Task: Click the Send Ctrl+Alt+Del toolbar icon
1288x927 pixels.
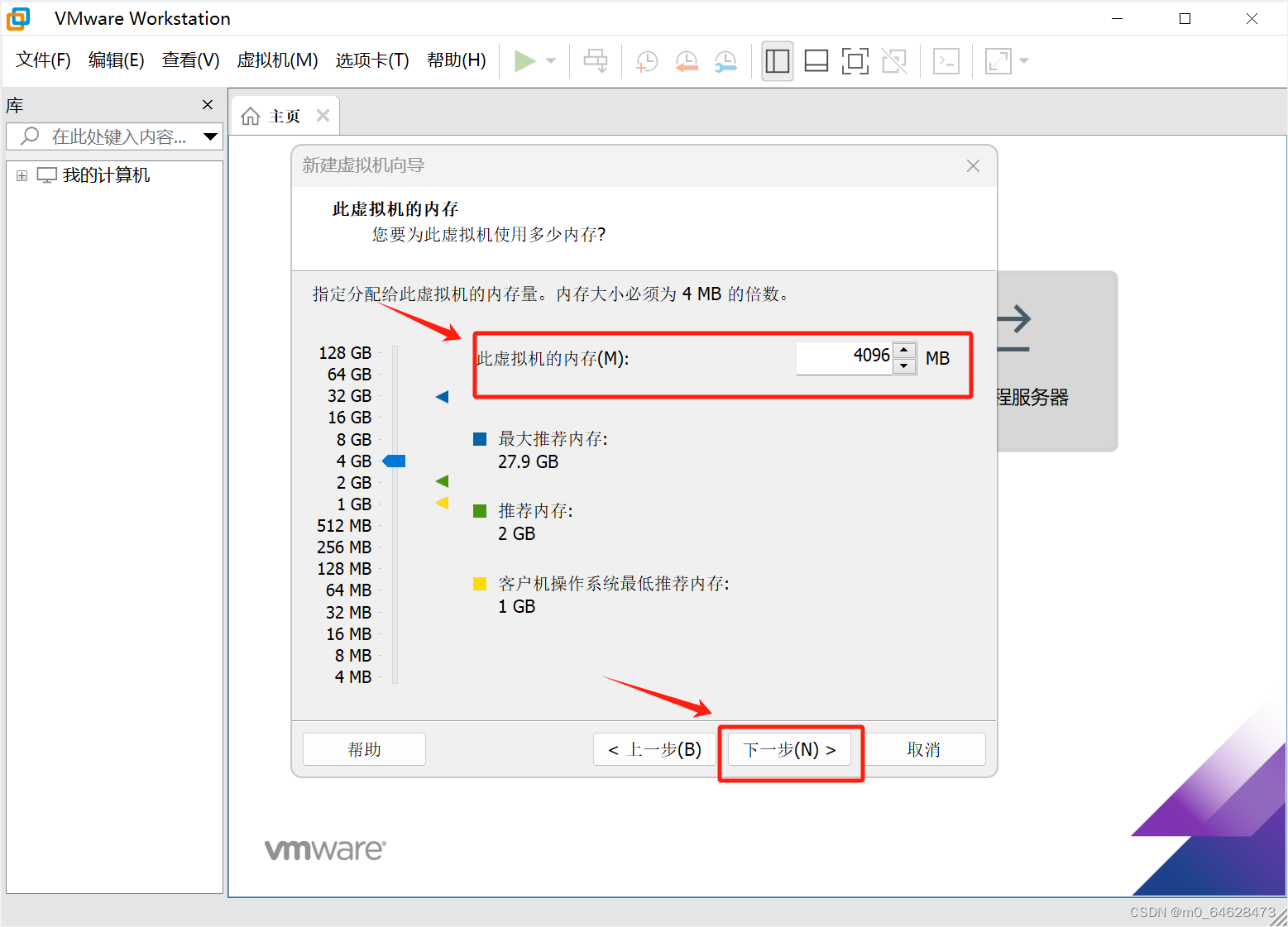Action: pyautogui.click(x=596, y=61)
